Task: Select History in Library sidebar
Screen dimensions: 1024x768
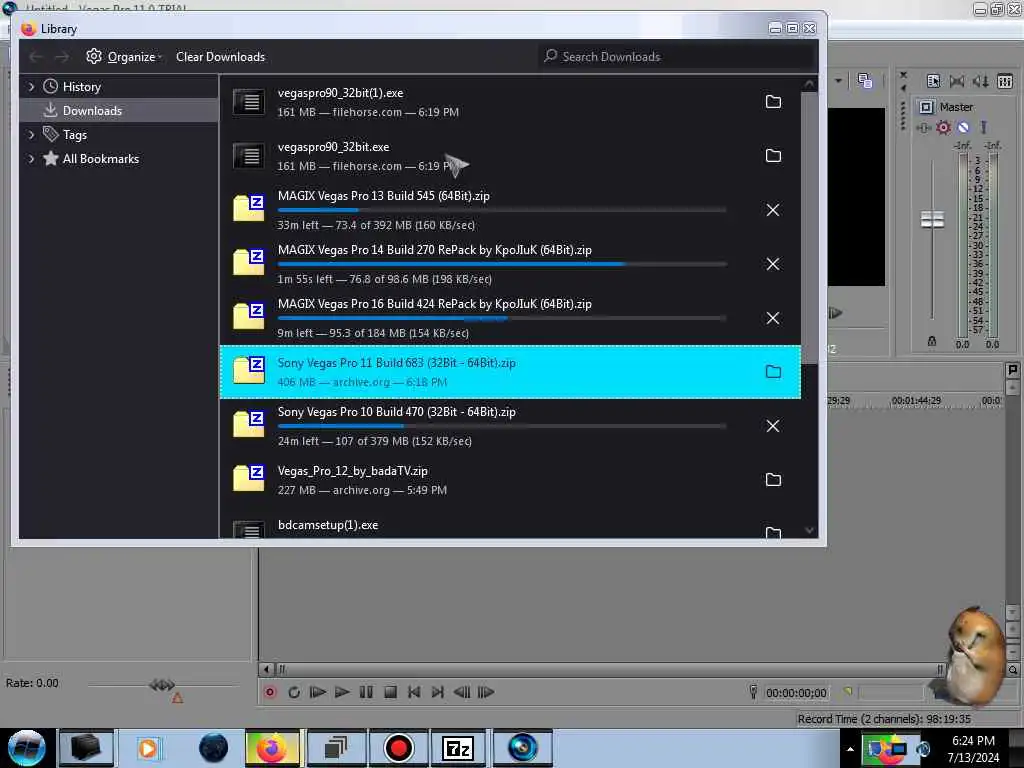Action: click(82, 87)
